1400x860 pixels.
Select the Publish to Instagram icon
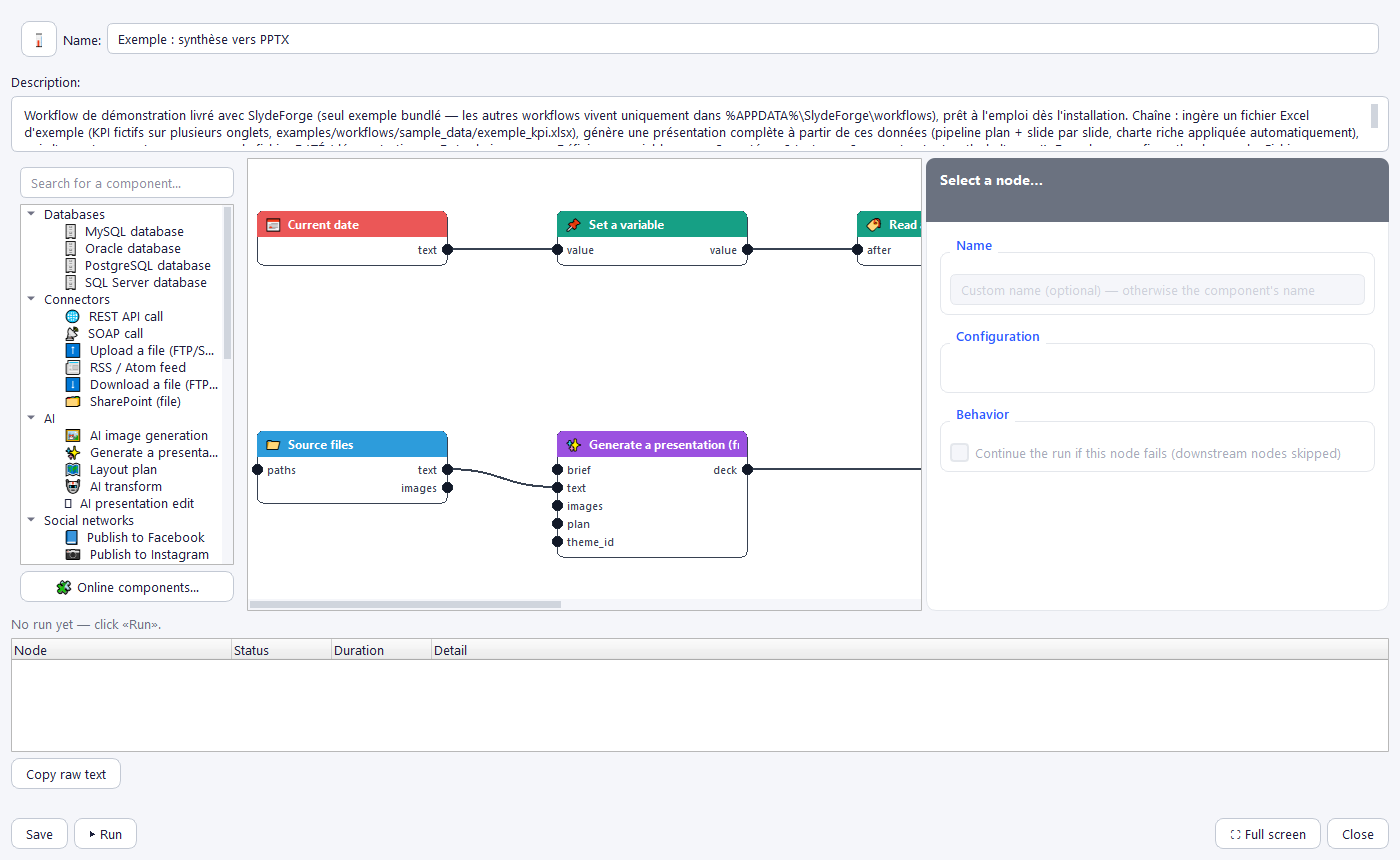tap(72, 555)
